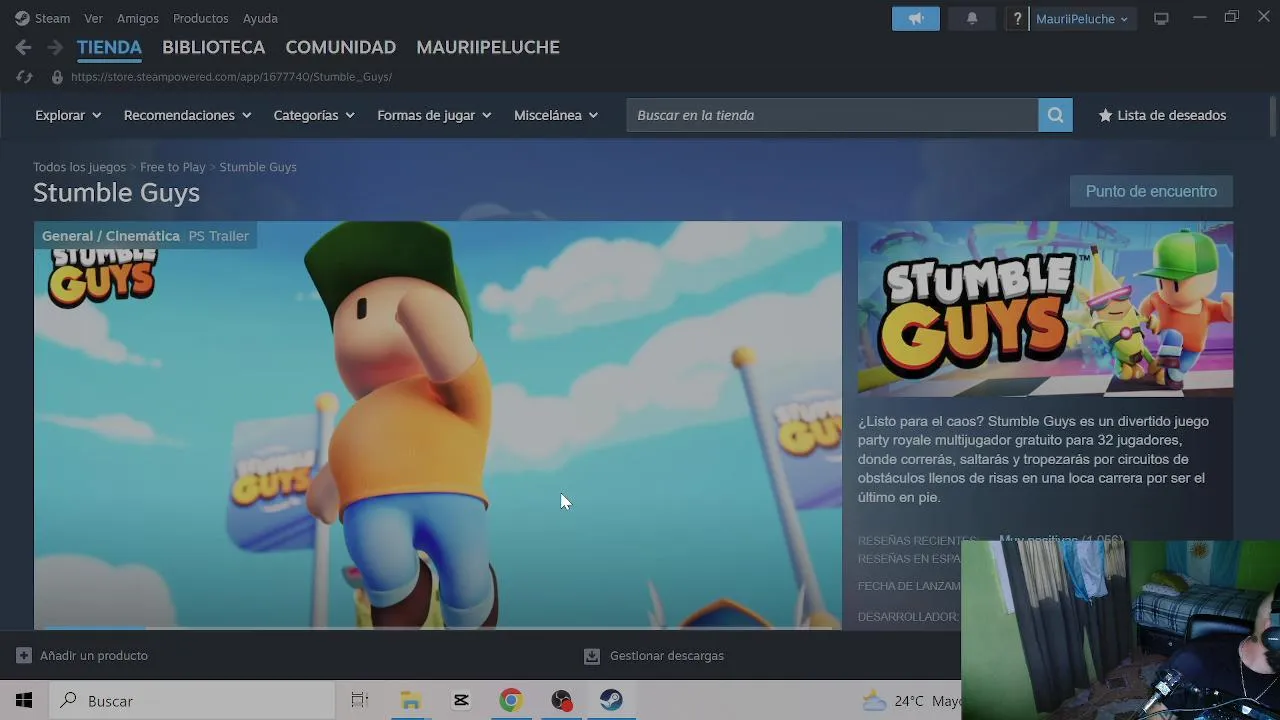Image resolution: width=1280 pixels, height=720 pixels.
Task: Expand the Miscelánea dropdown
Action: click(556, 115)
